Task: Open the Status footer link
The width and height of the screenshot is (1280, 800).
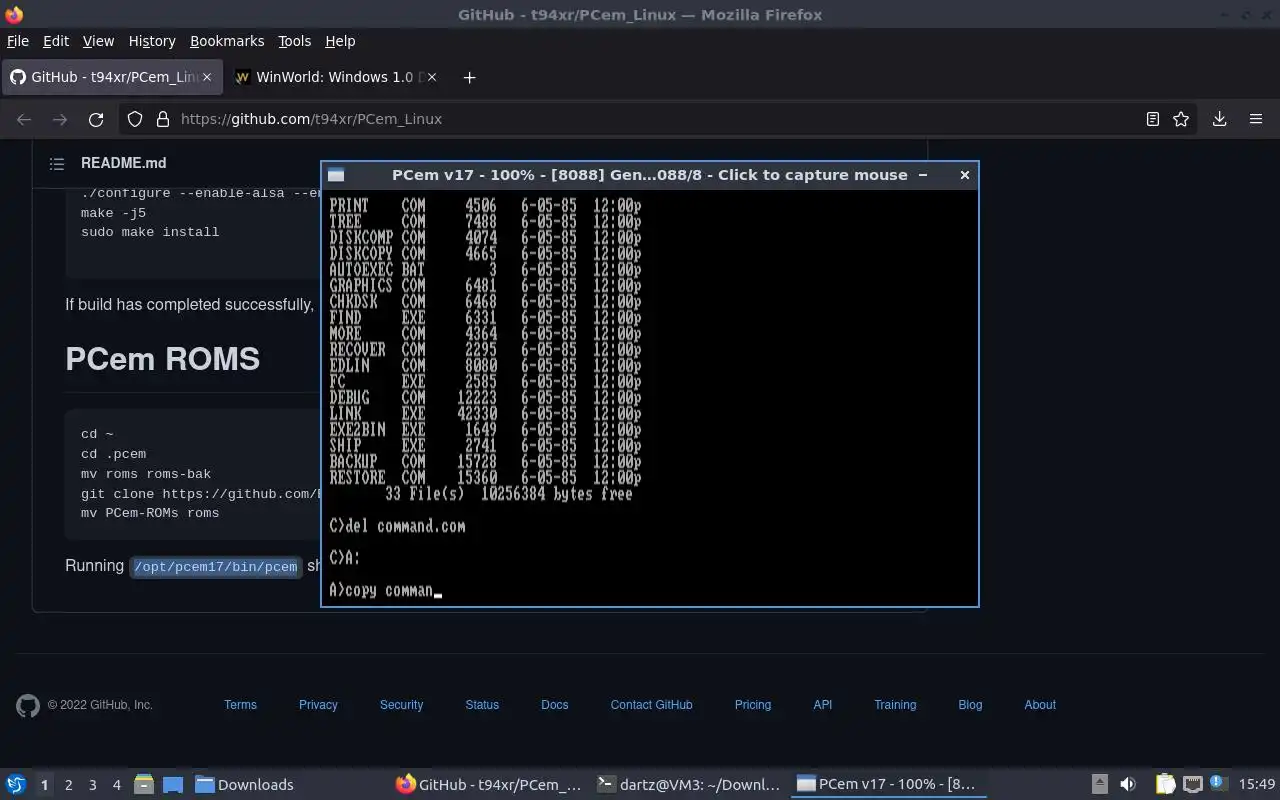Action: (x=482, y=705)
